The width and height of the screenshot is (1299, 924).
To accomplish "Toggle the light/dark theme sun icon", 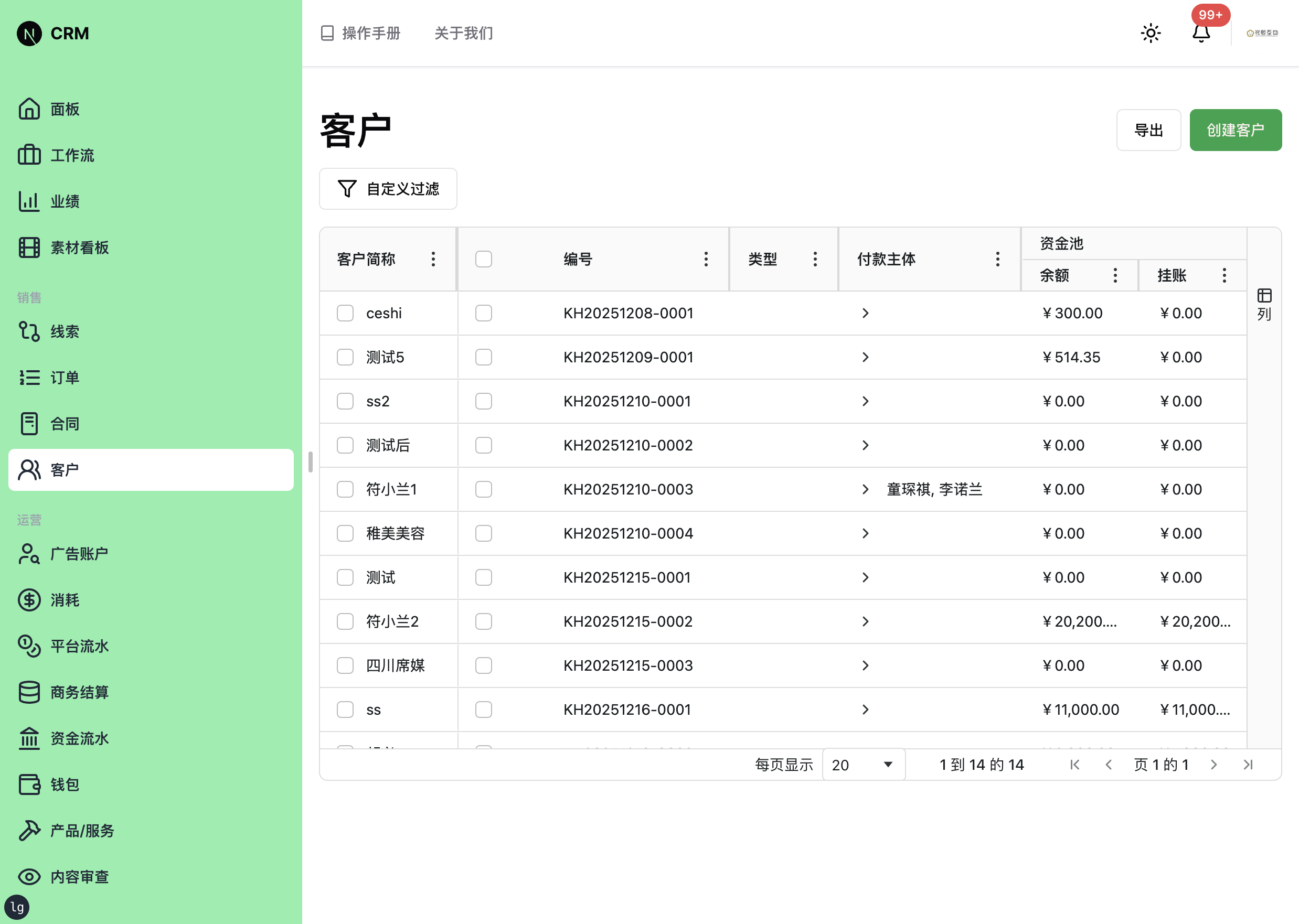I will (1151, 33).
